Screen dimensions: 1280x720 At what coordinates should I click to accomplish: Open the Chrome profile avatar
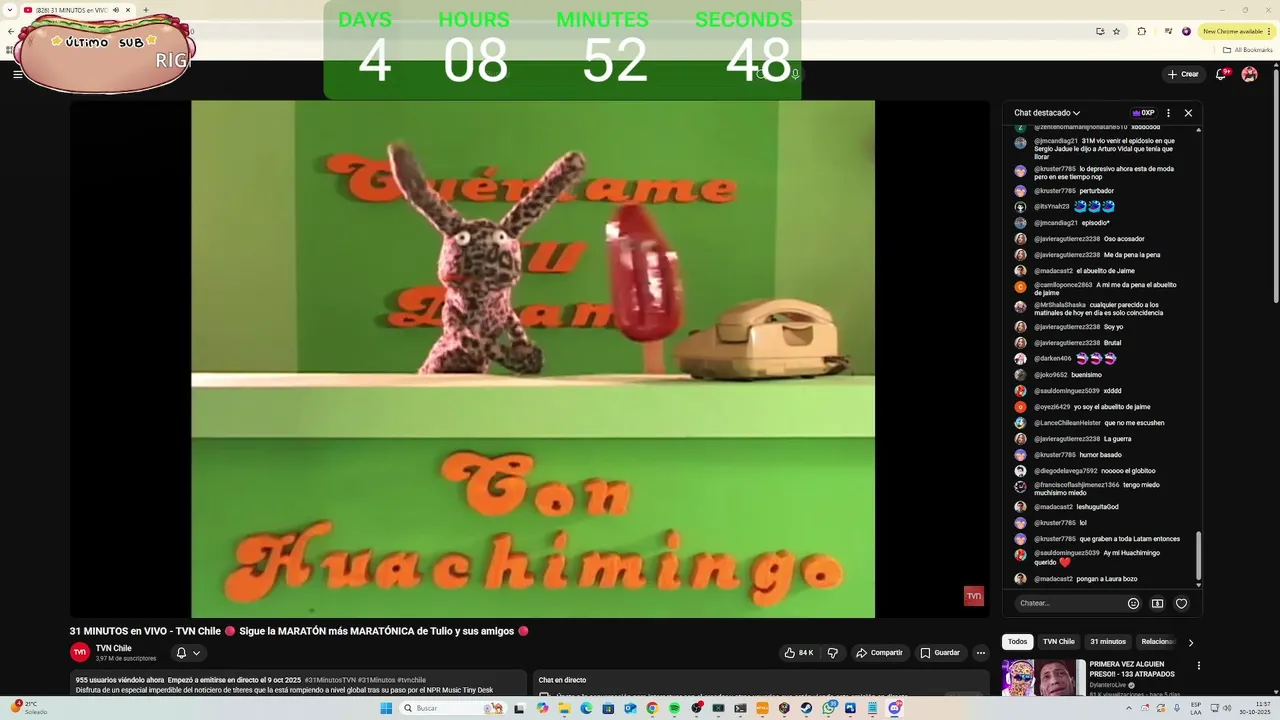tap(1187, 31)
